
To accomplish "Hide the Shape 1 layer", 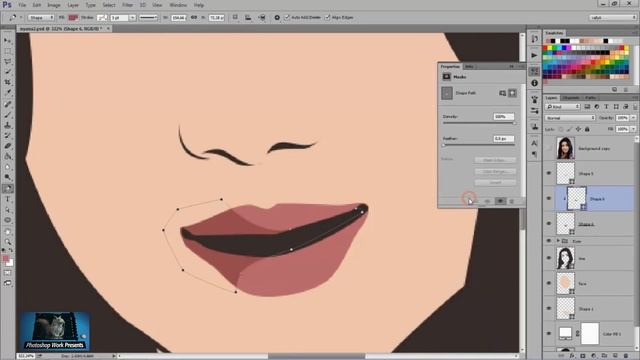I will point(549,309).
